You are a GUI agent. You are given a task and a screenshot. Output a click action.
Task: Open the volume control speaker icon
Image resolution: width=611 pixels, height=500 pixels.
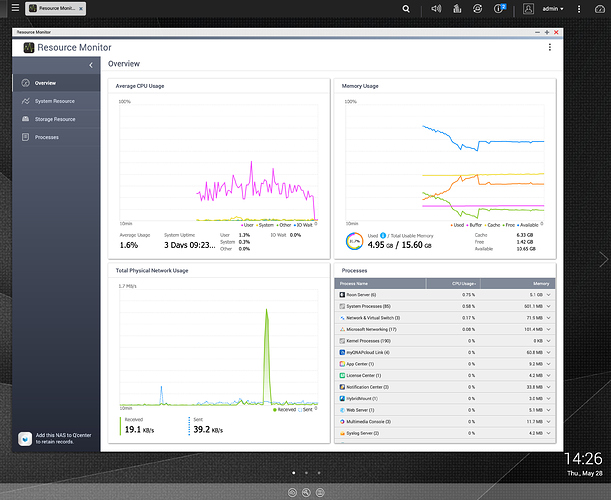(436, 9)
